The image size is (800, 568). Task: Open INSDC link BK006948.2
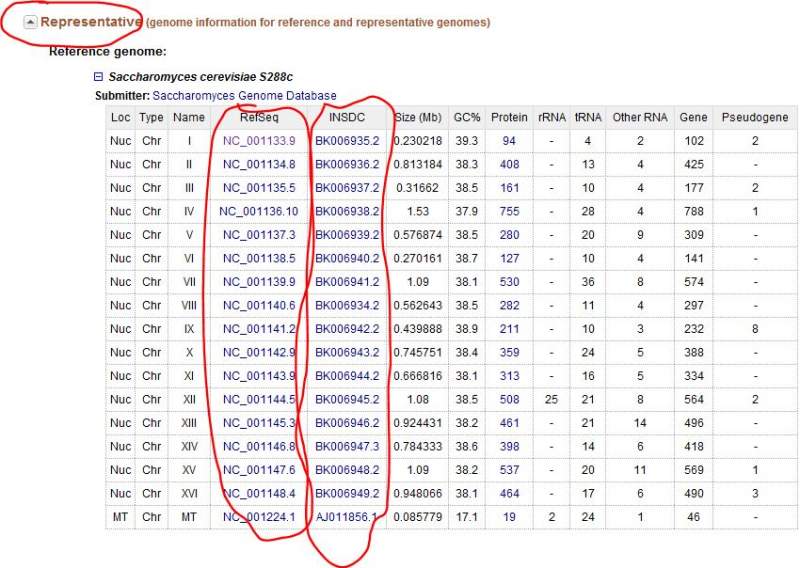pyautogui.click(x=347, y=470)
